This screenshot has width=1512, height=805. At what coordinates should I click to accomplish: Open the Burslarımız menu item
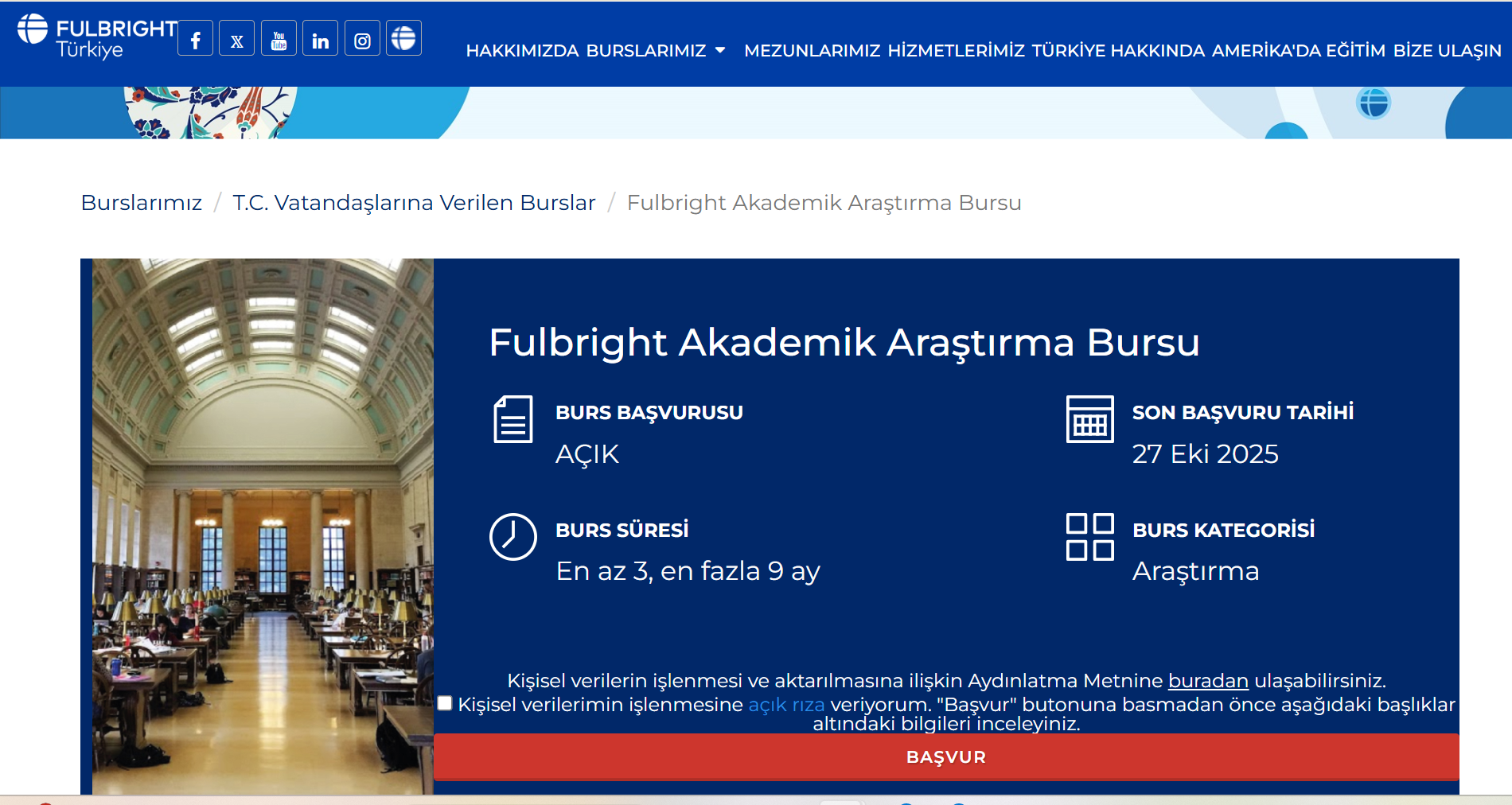[x=646, y=51]
